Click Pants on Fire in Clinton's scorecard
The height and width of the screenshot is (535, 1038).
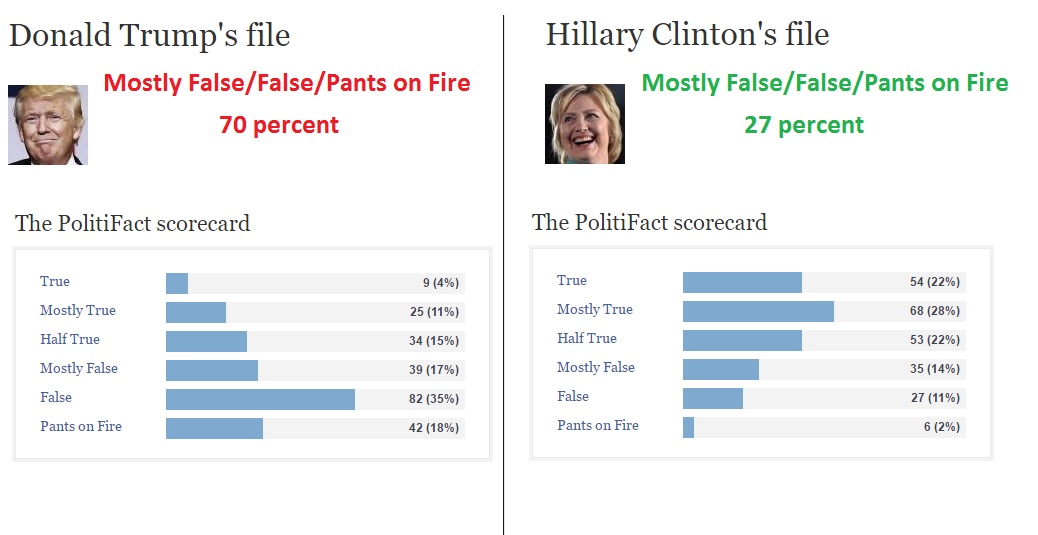click(598, 426)
